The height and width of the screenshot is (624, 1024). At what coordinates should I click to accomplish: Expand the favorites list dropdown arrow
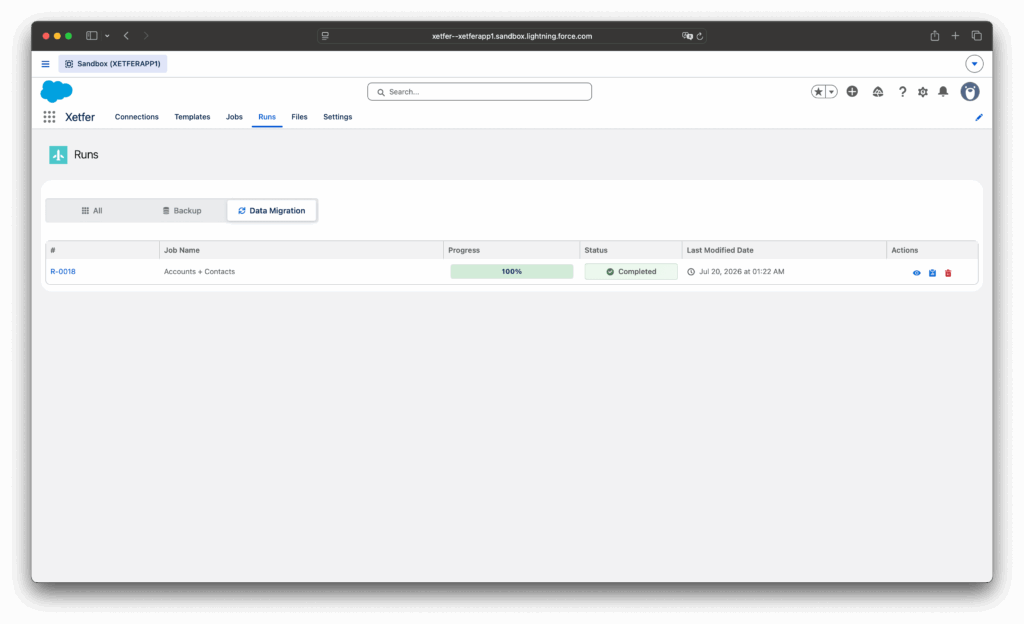point(831,92)
